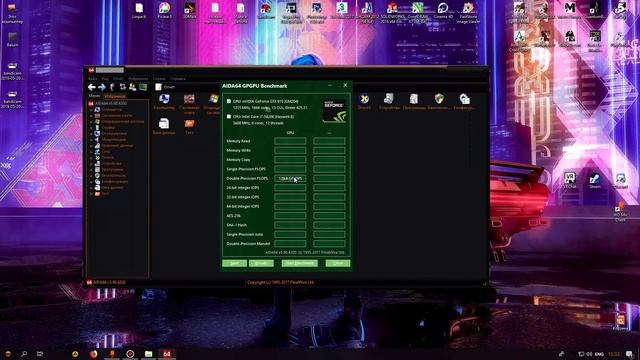This screenshot has height=360, width=640.
Task: Open the orange Тест icon in main pane
Action: point(189,126)
